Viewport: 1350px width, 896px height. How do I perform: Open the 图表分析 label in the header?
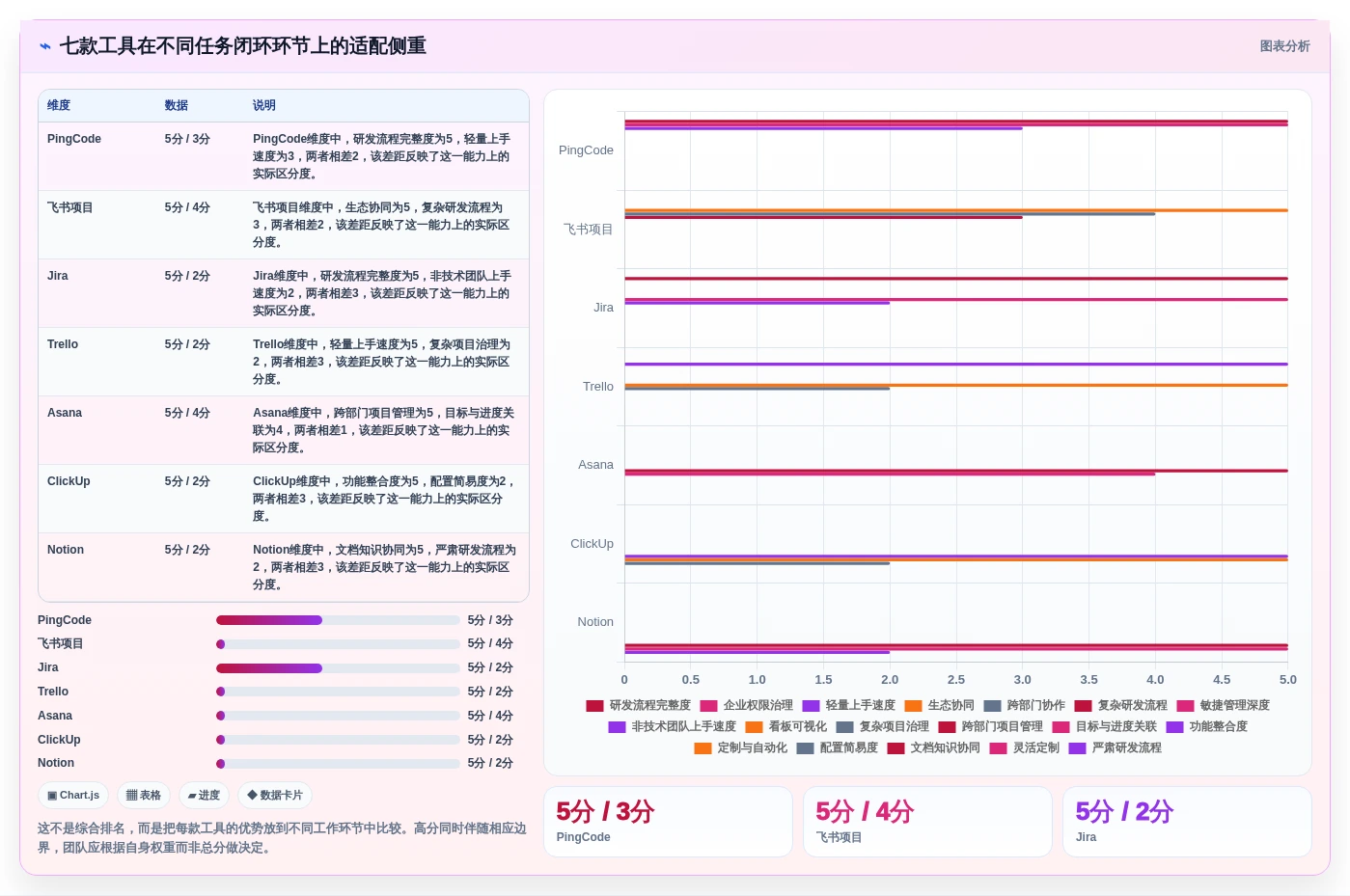[1284, 46]
